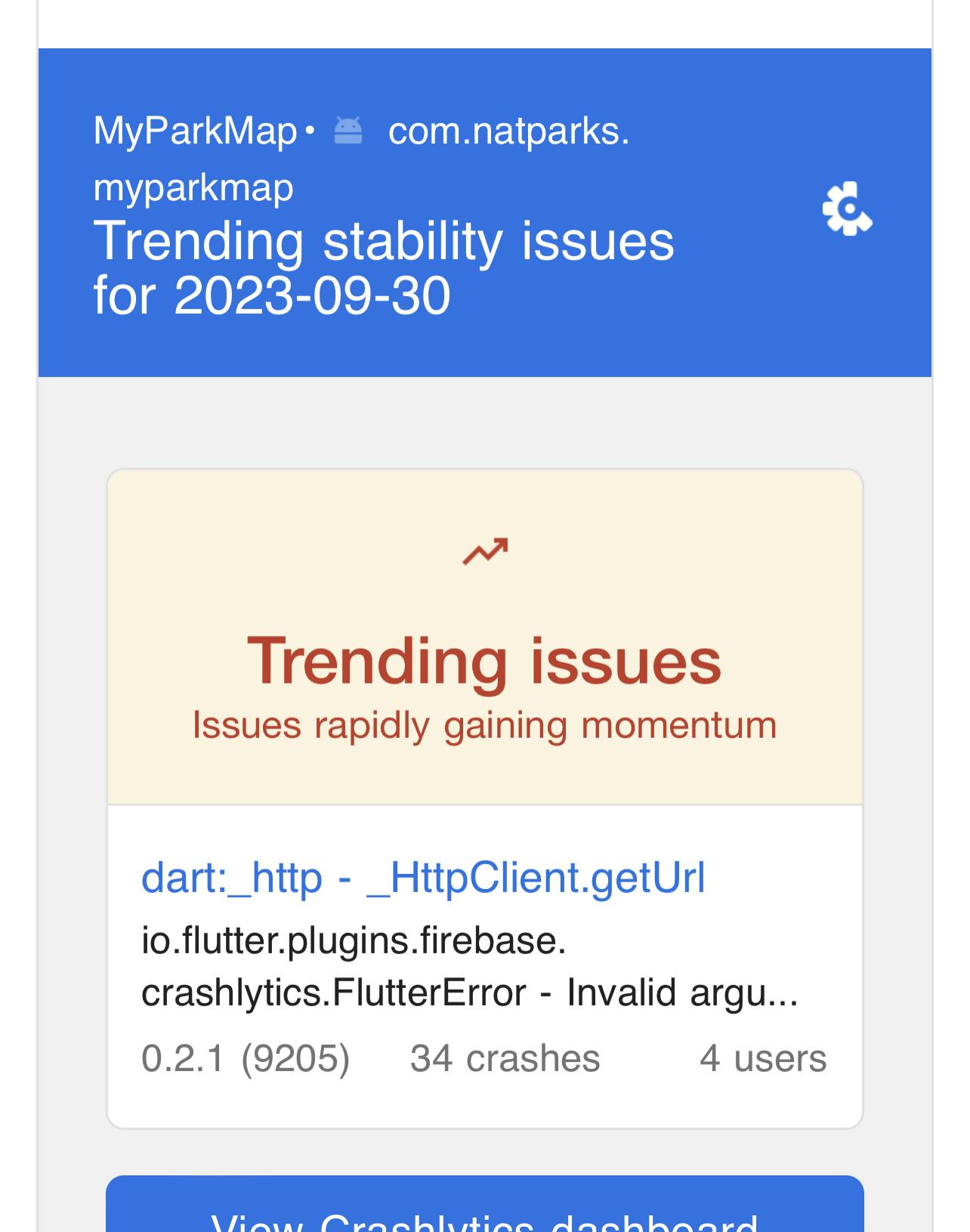This screenshot has width=970, height=1232.
Task: Click the 'Trending stability issues' header title
Action: [383, 242]
